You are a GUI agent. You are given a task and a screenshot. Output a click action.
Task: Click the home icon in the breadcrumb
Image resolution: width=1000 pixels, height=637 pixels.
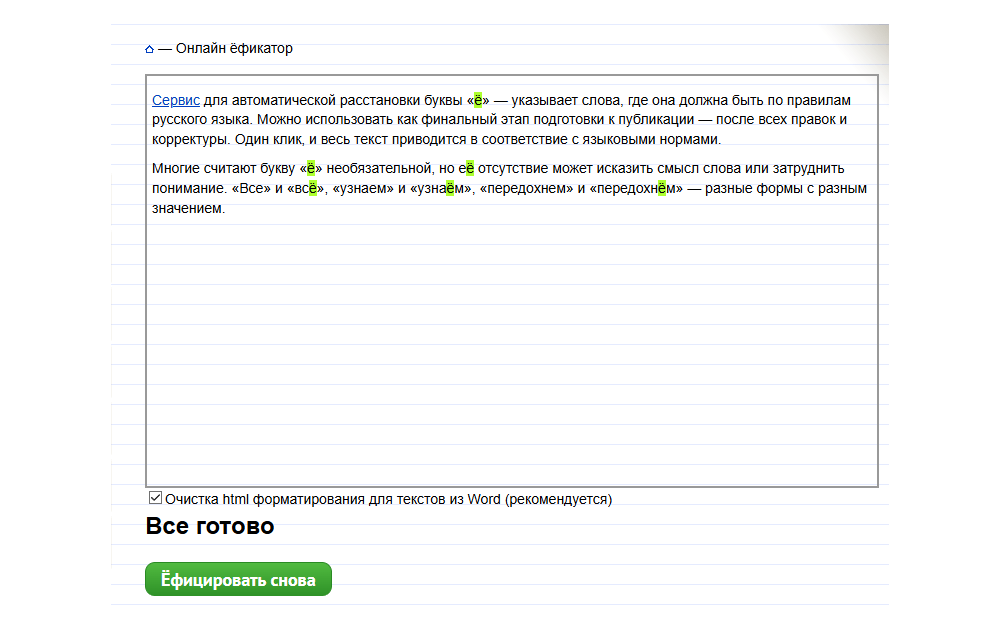[149, 49]
